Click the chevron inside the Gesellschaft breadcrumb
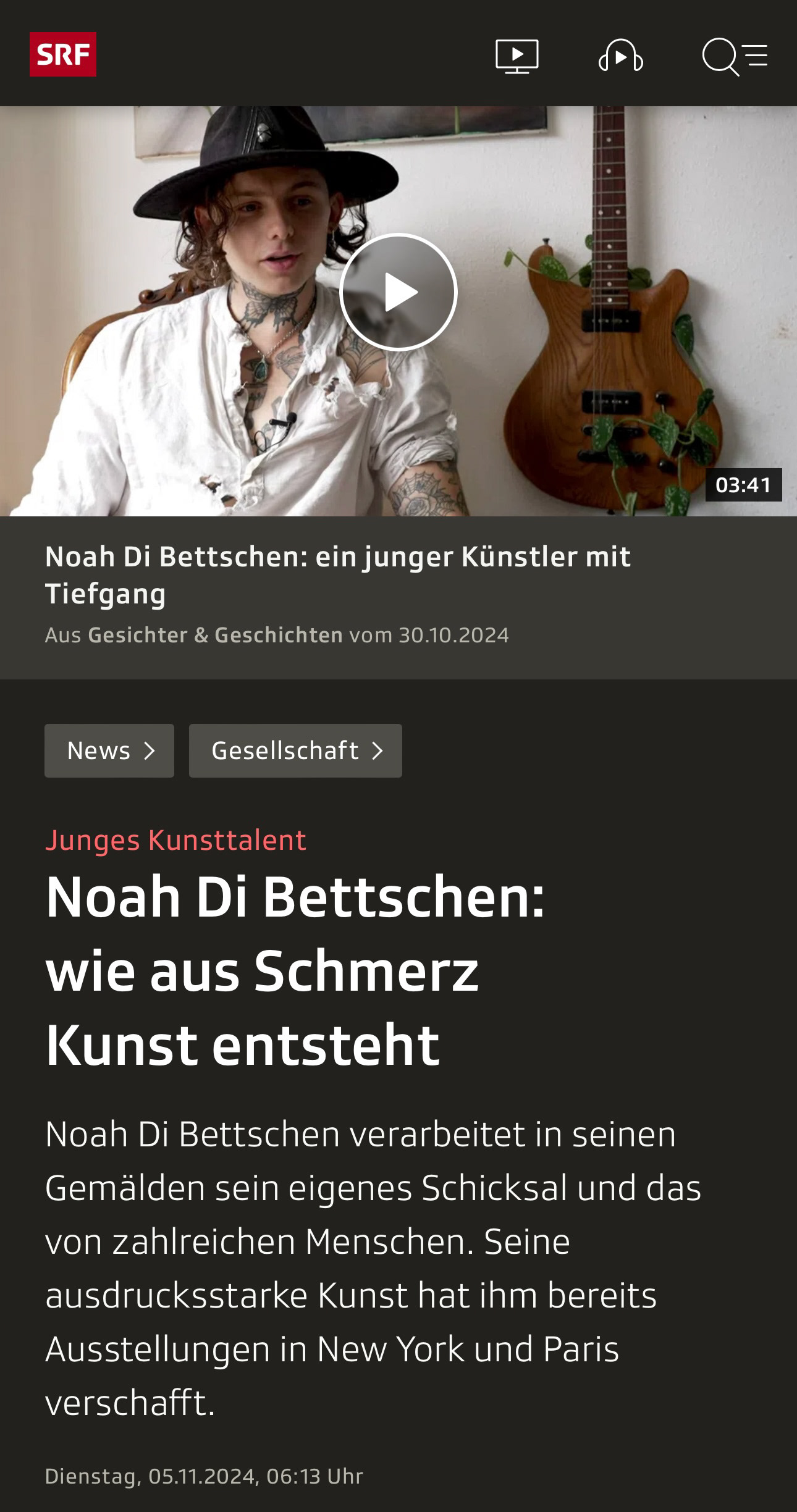The width and height of the screenshot is (797, 1512). click(x=377, y=751)
